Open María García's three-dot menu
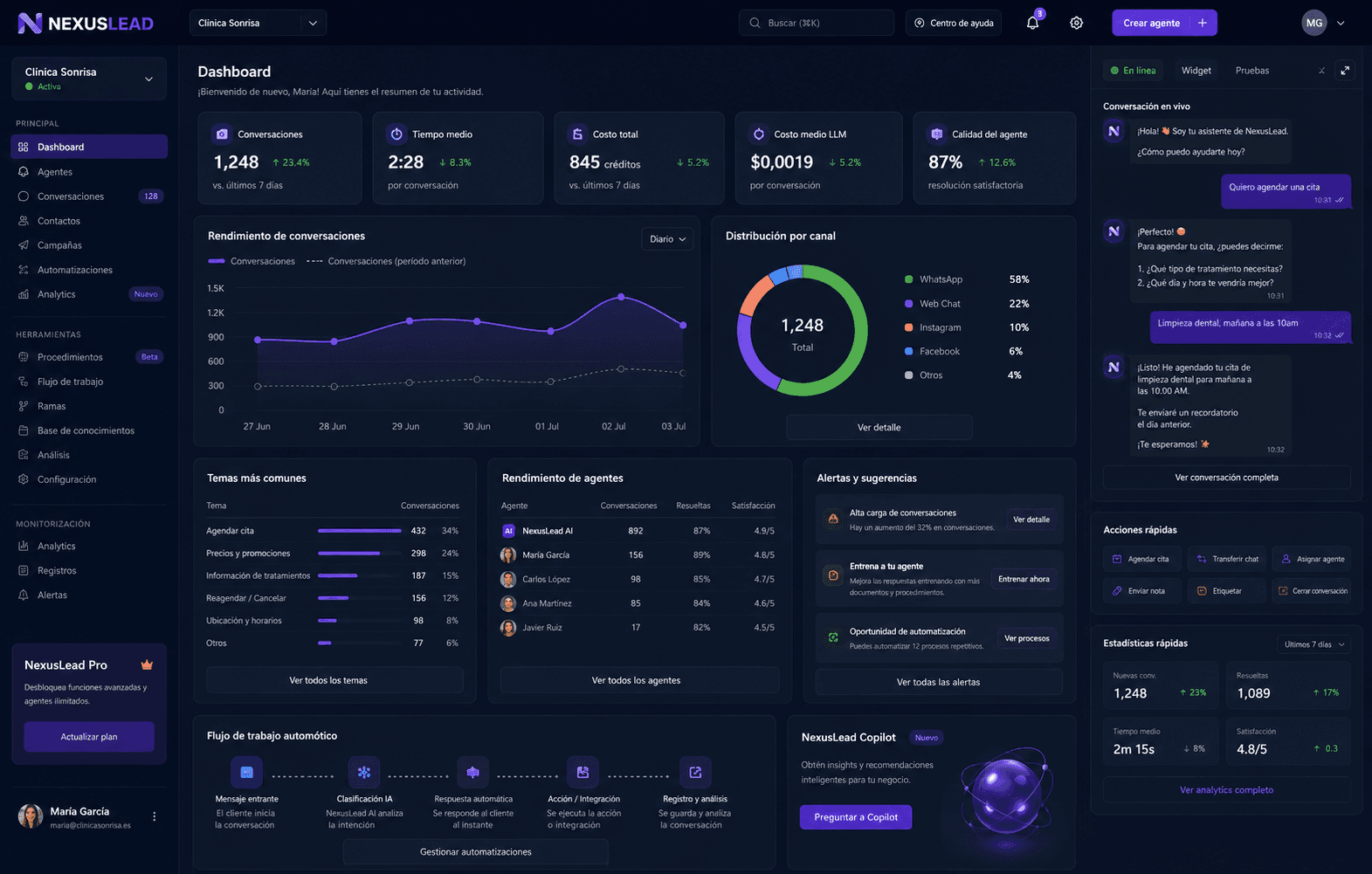 coord(155,816)
